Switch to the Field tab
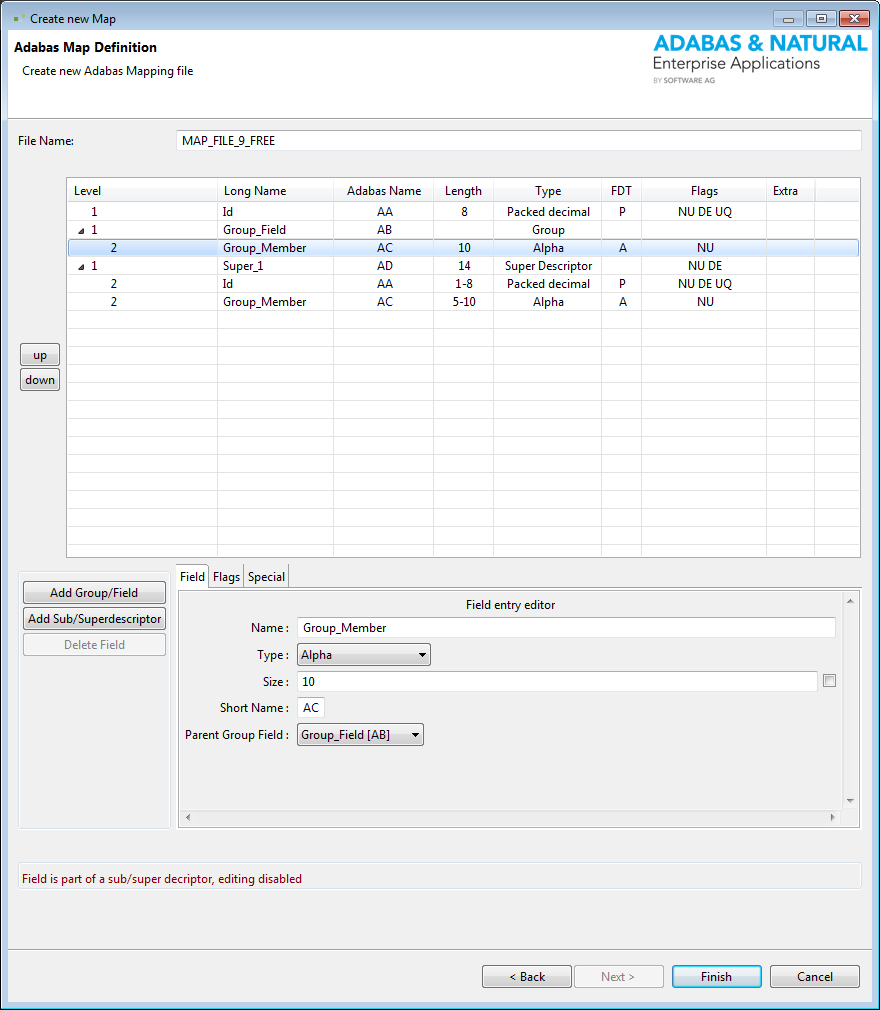Screen dimensions: 880x1010 coord(191,576)
